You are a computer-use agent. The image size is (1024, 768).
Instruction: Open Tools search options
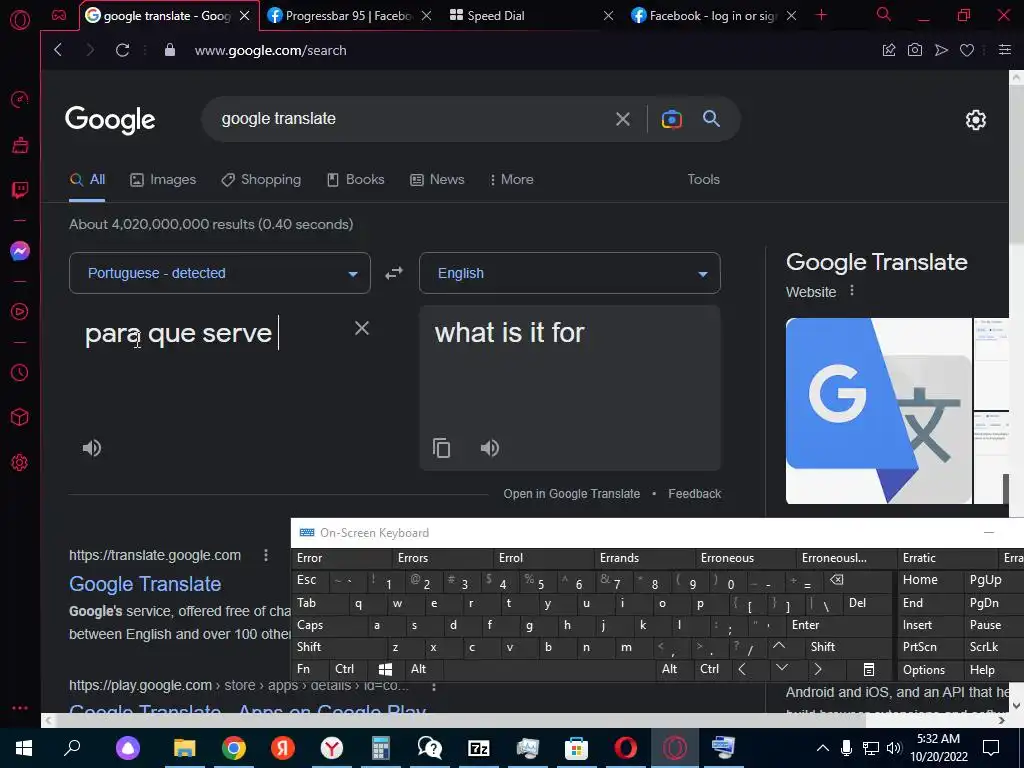coord(703,180)
